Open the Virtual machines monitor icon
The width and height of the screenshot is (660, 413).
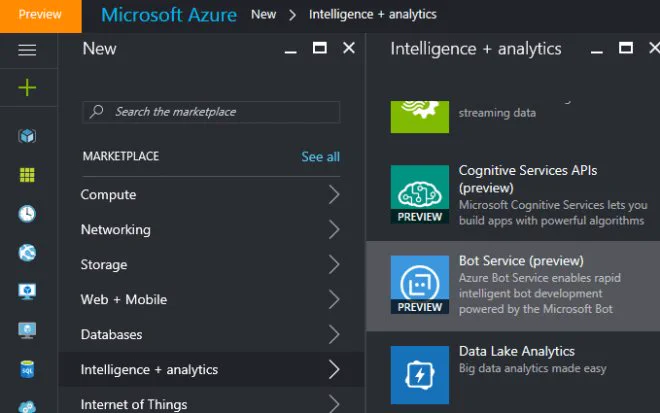click(x=27, y=330)
